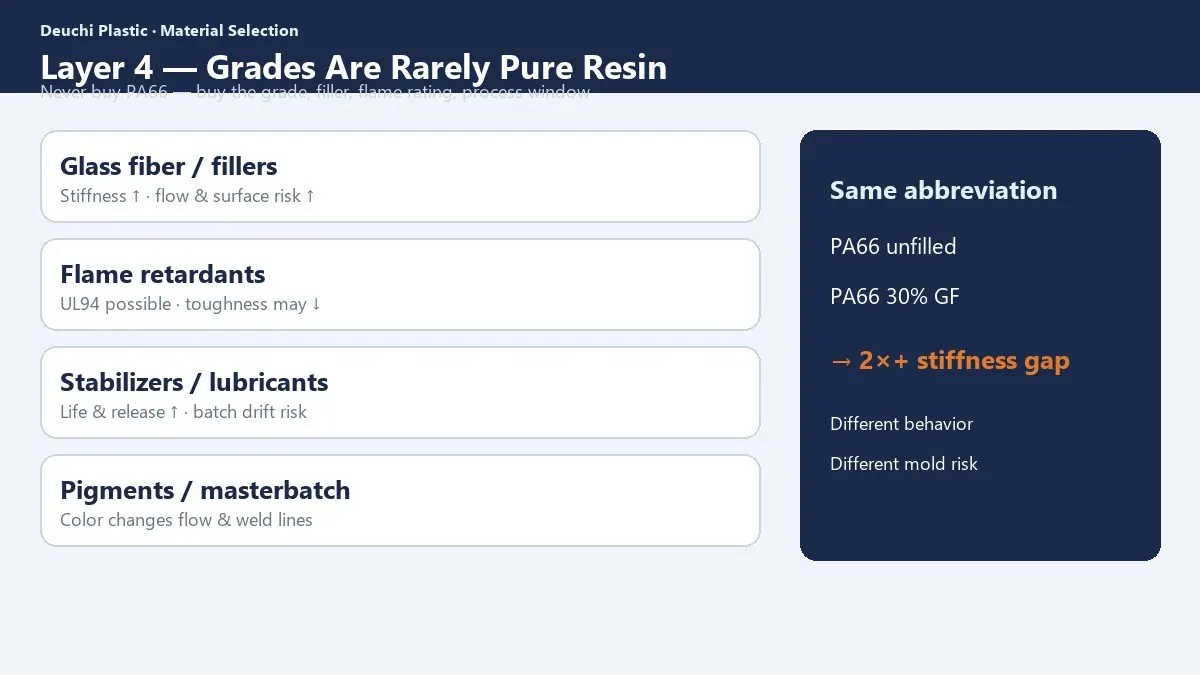This screenshot has width=1200, height=675.
Task: Select the Flame retardants card
Action: tap(400, 284)
